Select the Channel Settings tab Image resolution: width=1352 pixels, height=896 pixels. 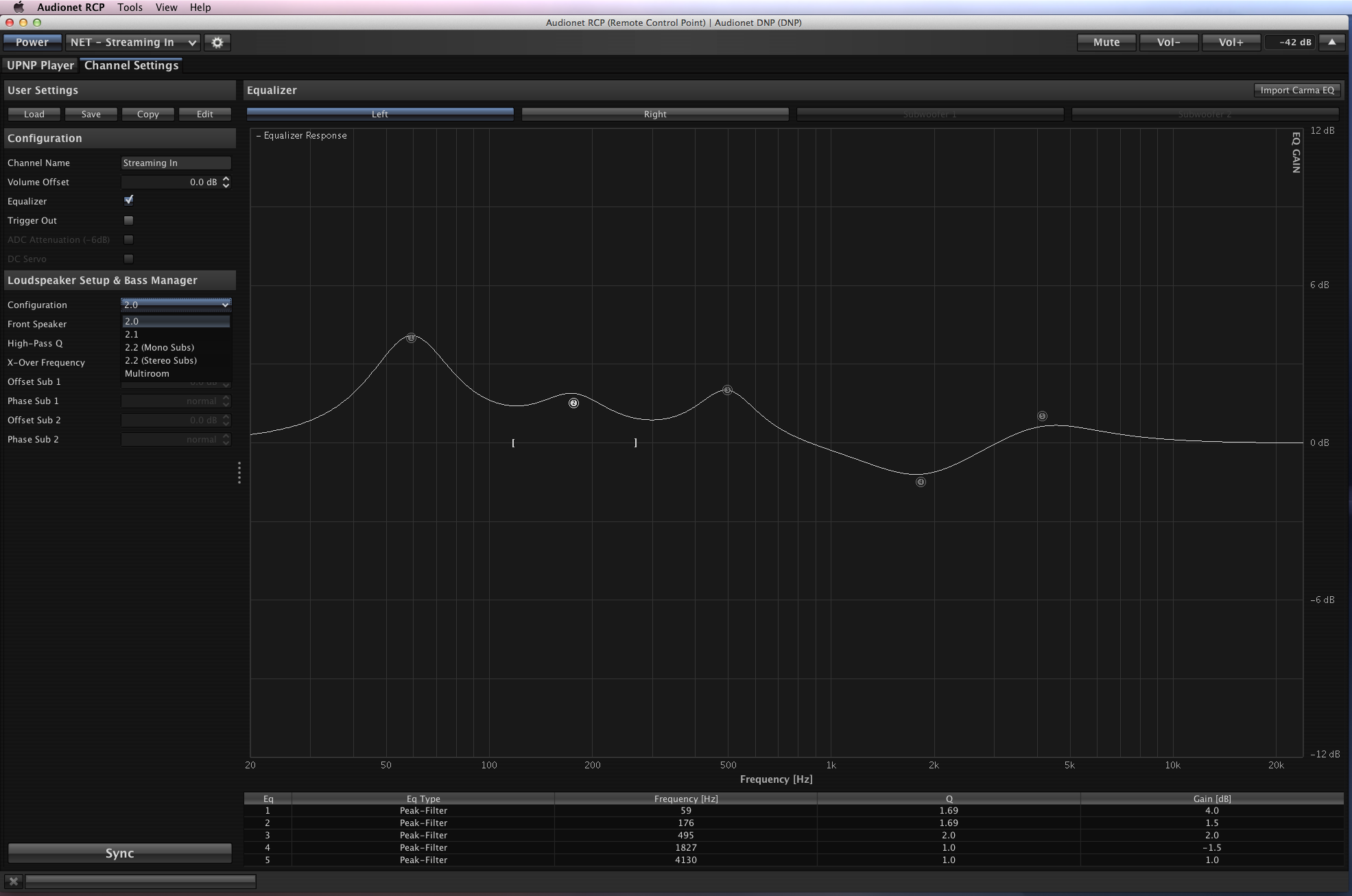(132, 65)
